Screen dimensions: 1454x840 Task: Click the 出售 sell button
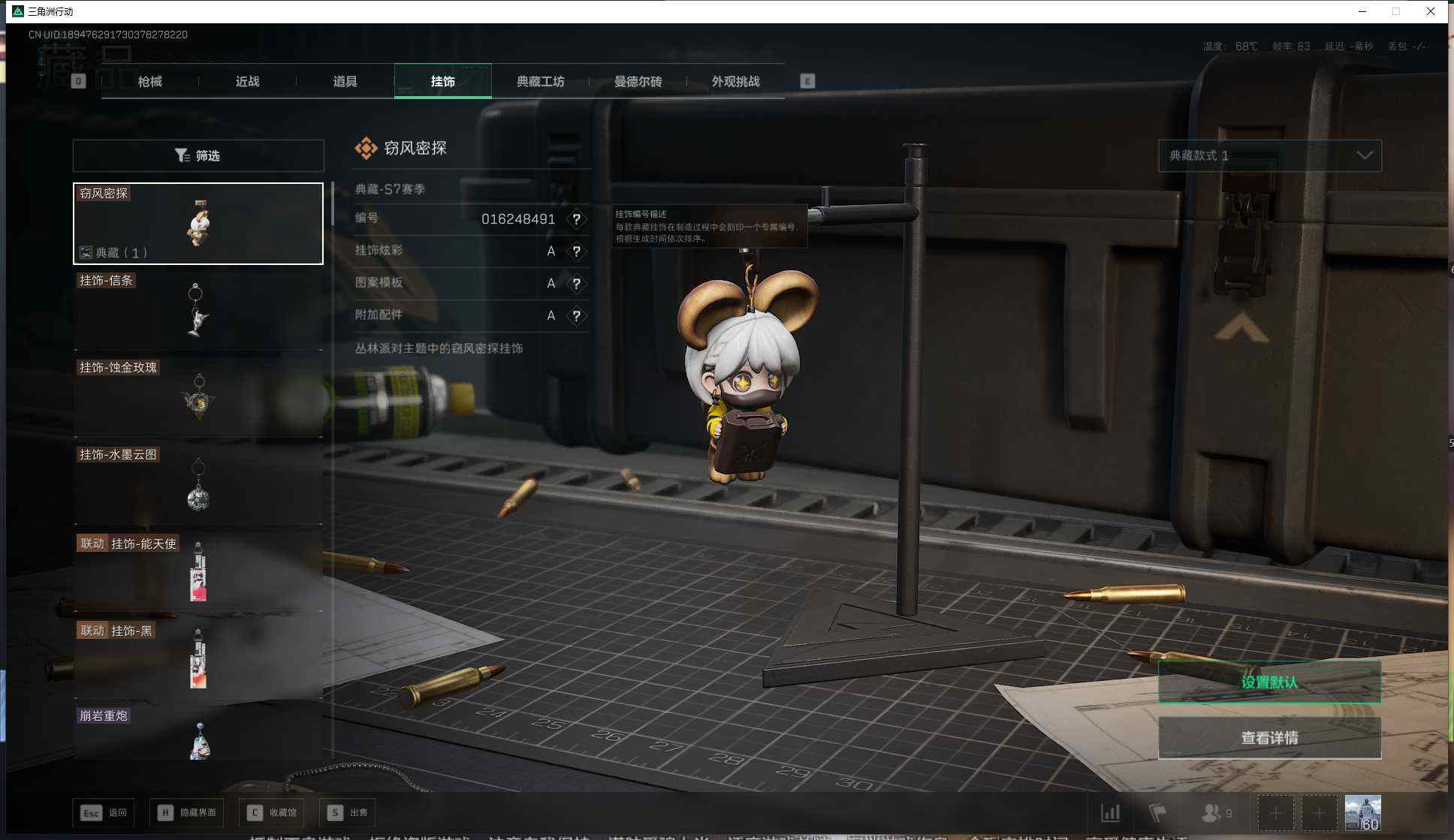(348, 812)
